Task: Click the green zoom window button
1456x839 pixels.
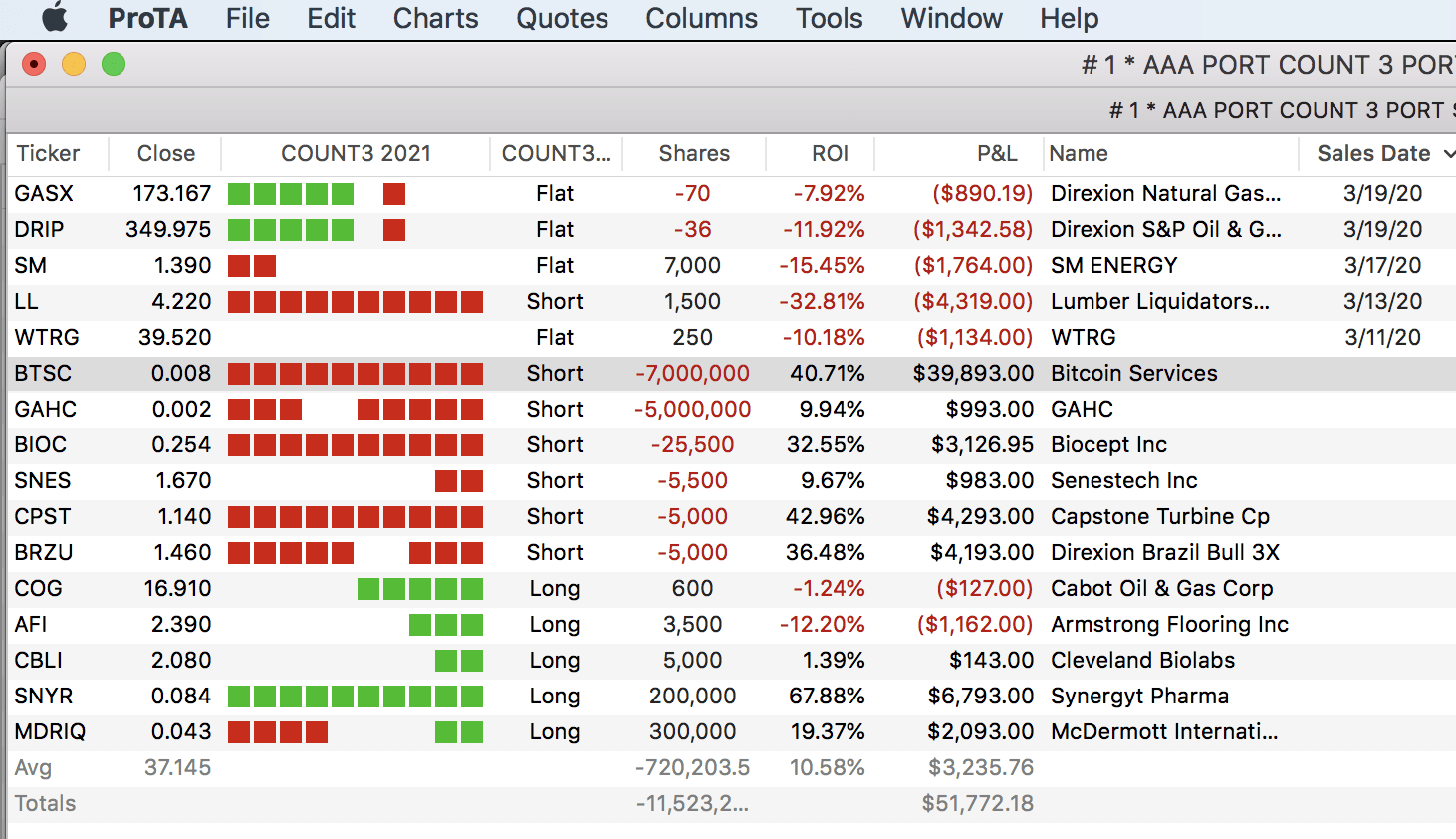Action: 114,65
